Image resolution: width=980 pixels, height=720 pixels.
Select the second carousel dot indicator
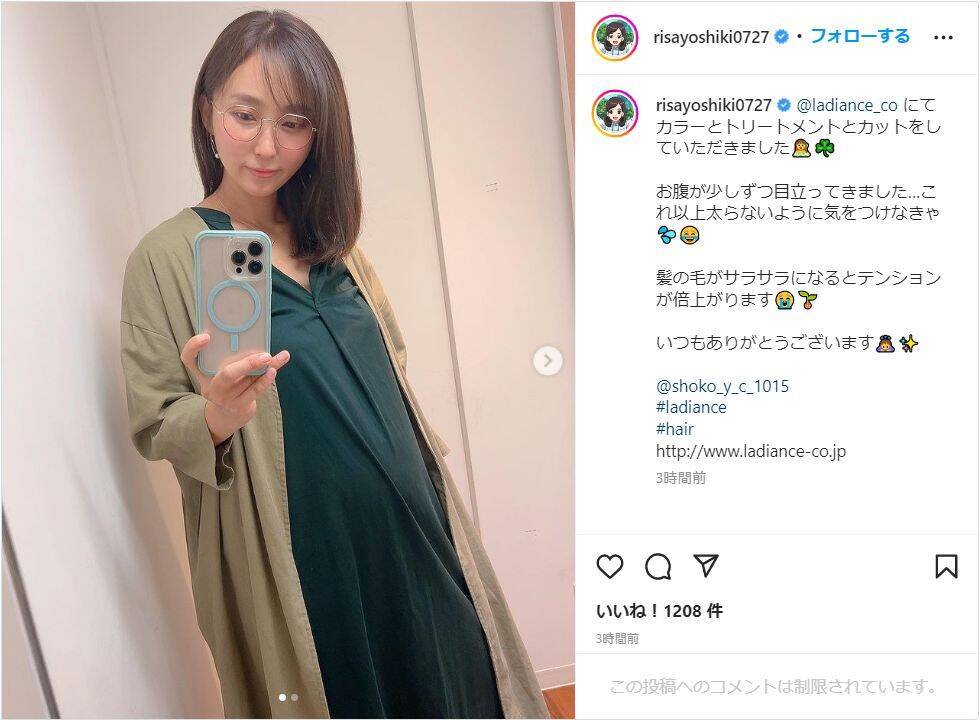tap(294, 697)
